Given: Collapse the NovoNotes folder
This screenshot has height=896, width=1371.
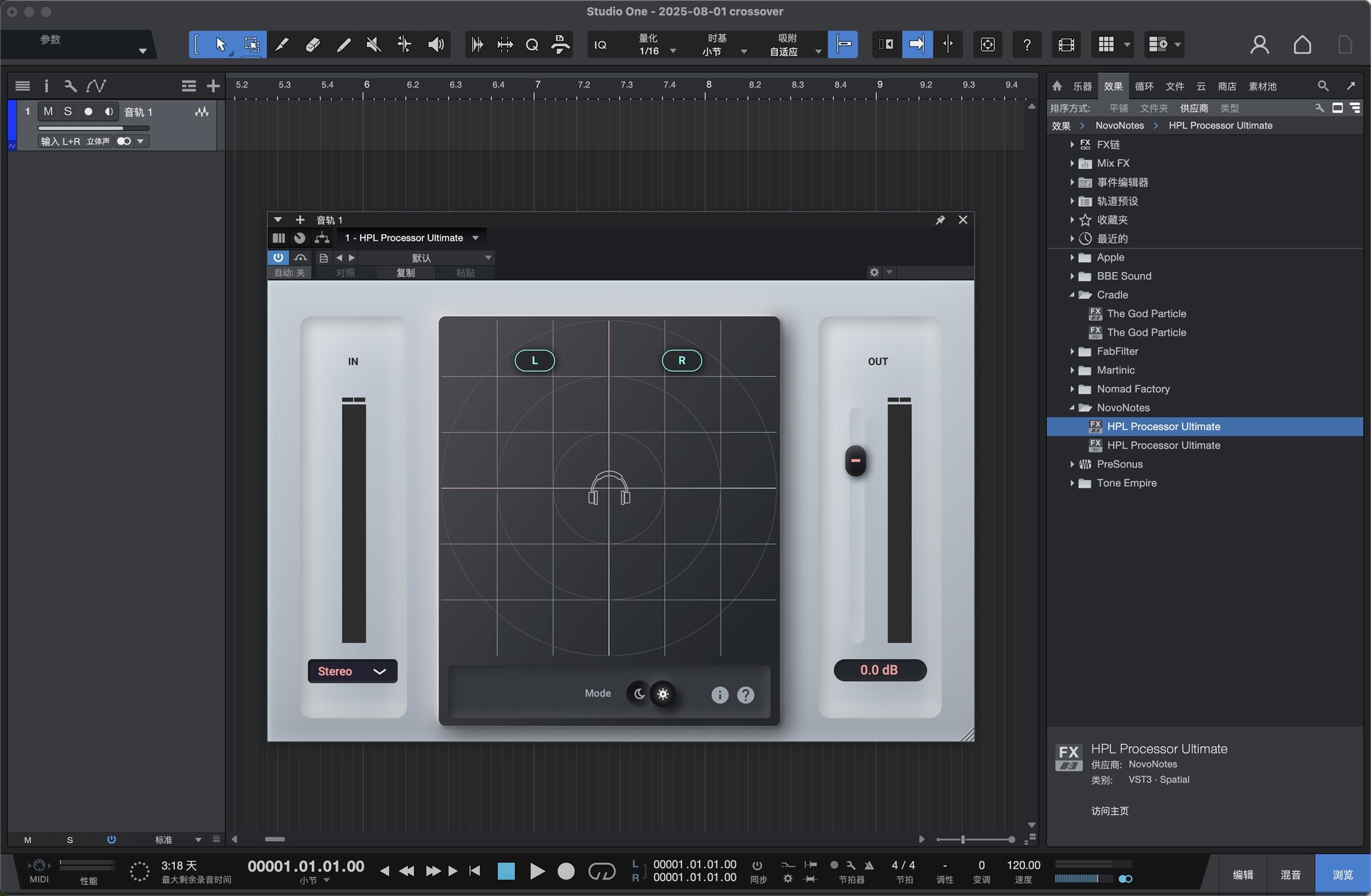Looking at the screenshot, I should tap(1072, 408).
